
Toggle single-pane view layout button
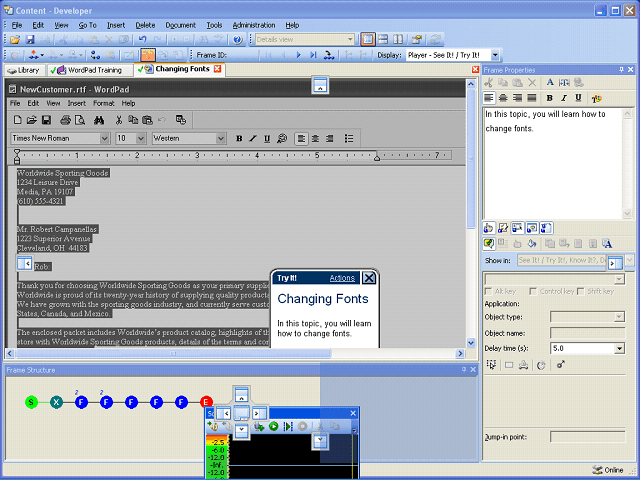click(368, 40)
